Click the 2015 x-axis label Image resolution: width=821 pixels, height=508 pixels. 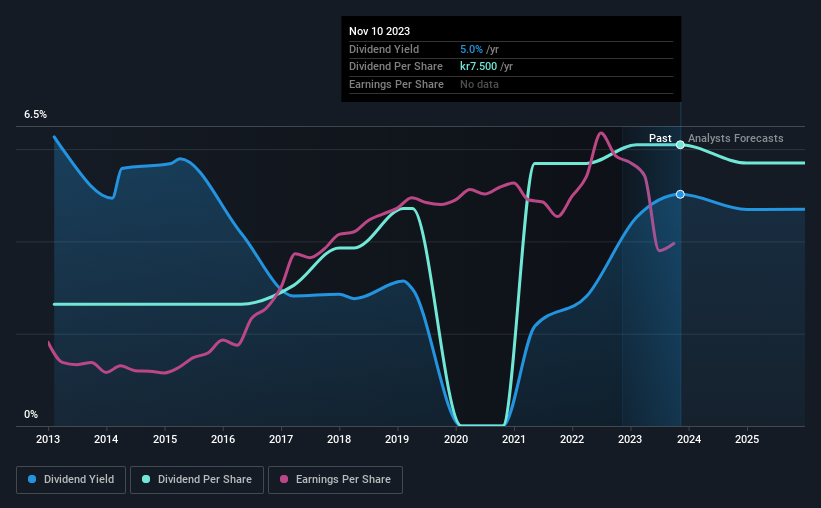point(165,439)
